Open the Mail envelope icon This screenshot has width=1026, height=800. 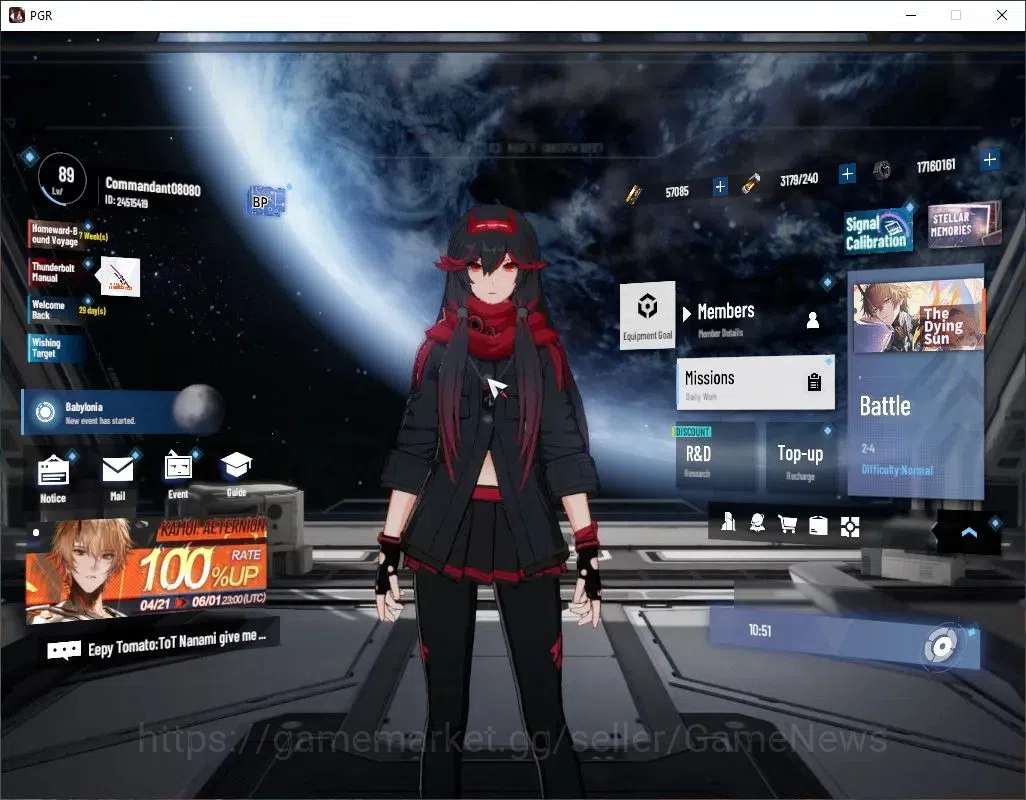pos(118,470)
